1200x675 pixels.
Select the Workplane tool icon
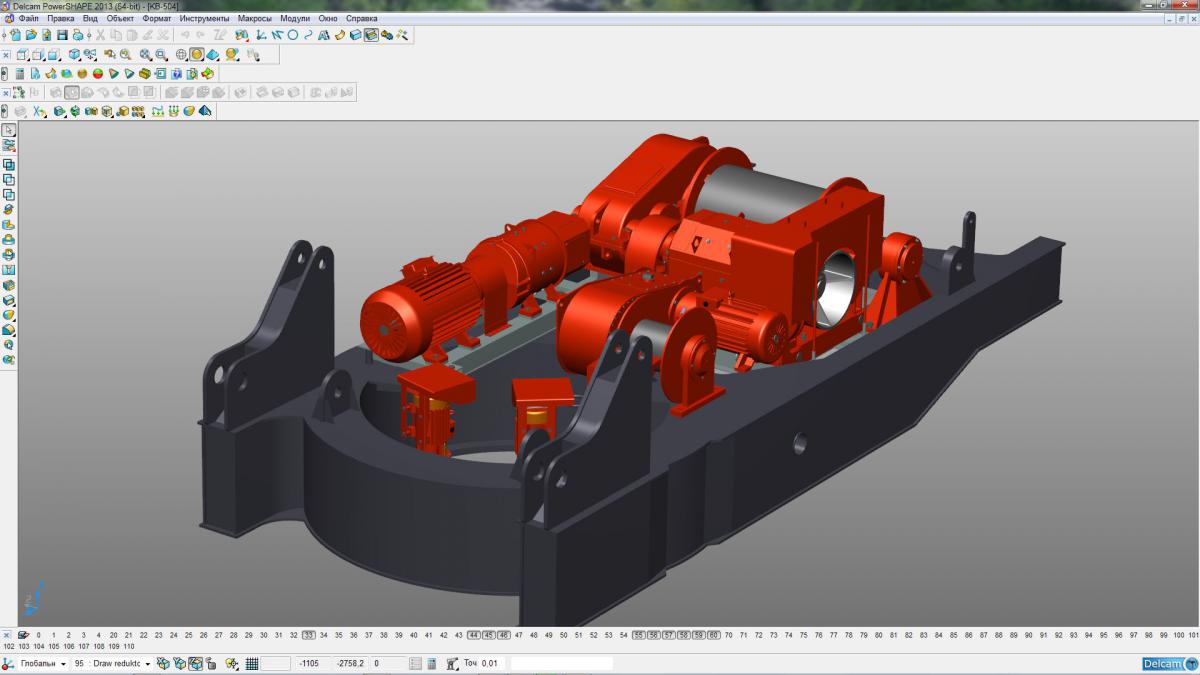[x=260, y=34]
